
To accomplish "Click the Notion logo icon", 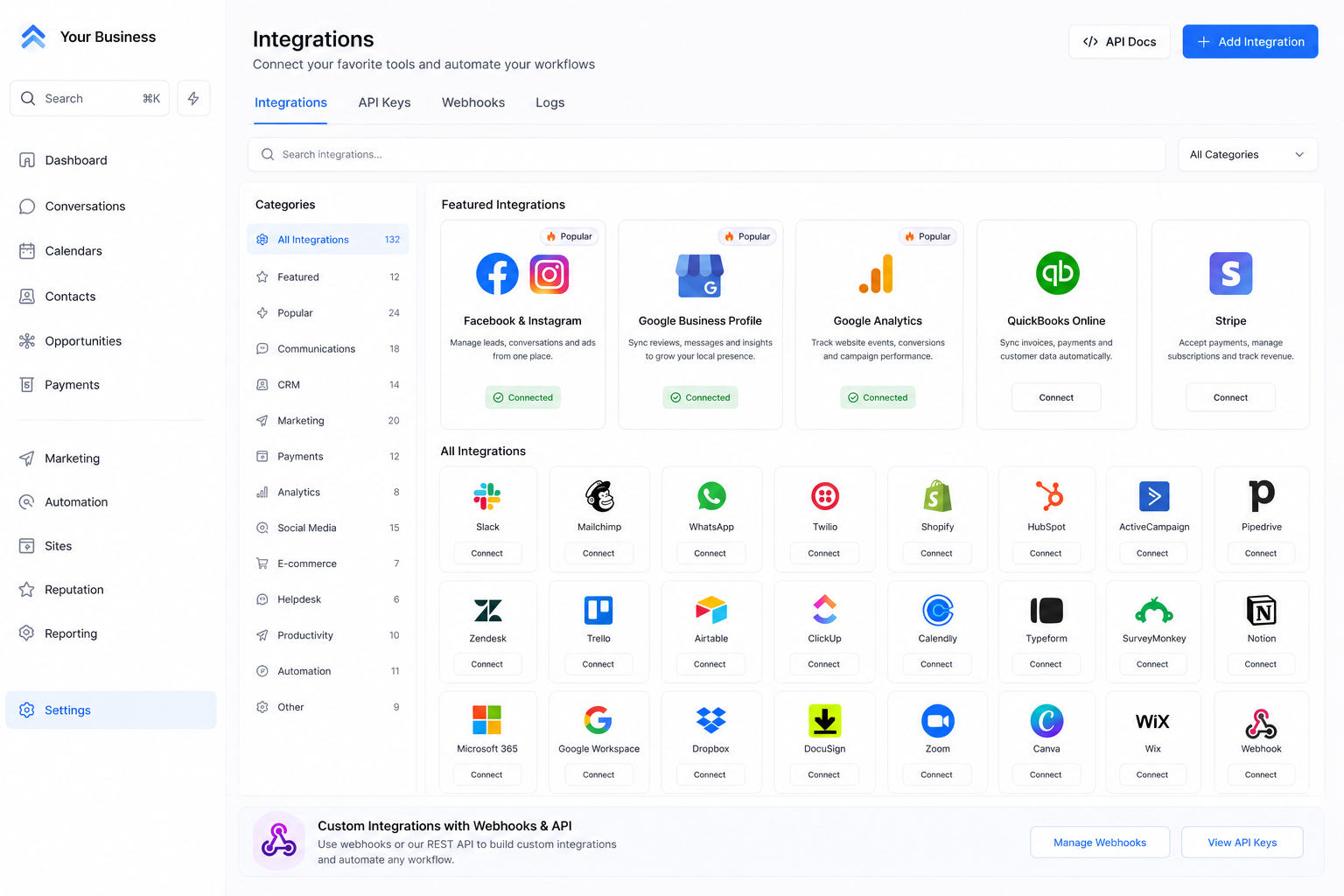I will point(1262,610).
